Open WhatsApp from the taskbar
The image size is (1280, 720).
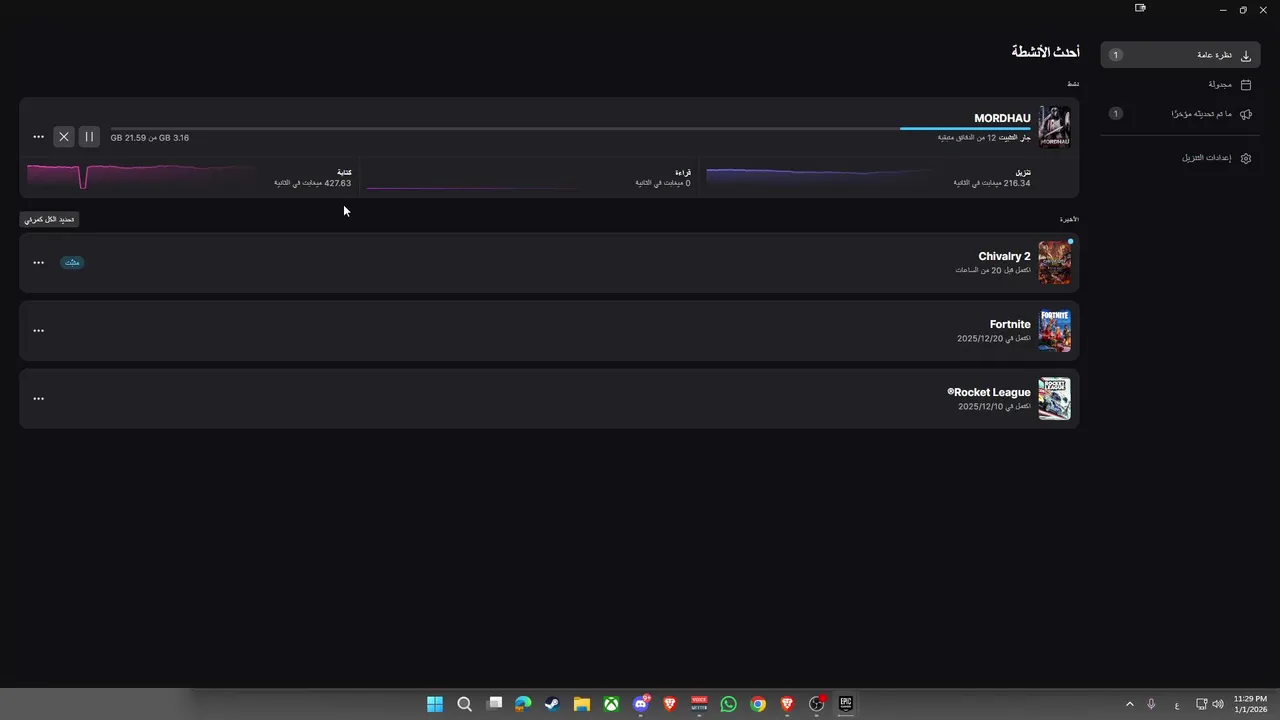click(728, 704)
